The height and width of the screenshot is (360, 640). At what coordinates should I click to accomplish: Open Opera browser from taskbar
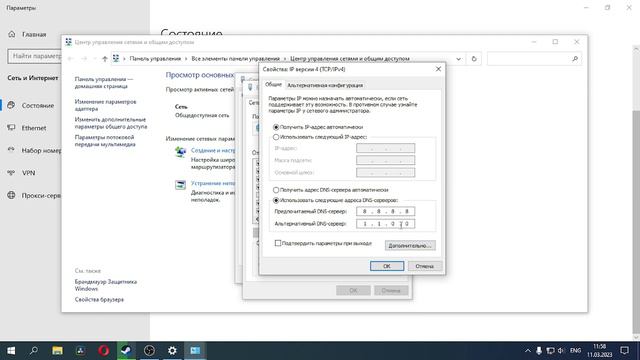coord(104,351)
